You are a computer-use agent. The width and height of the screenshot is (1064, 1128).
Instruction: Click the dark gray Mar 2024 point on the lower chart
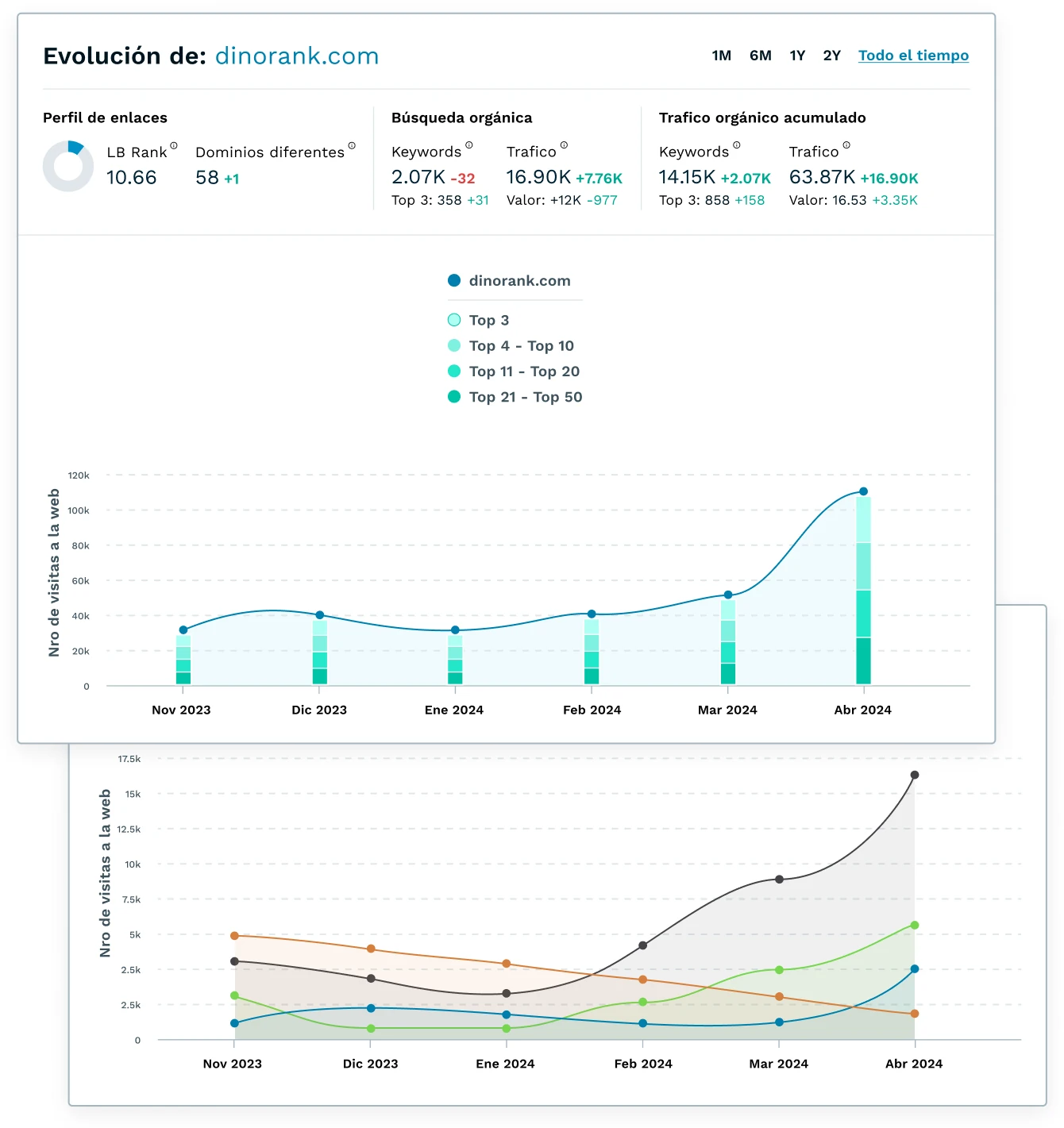[780, 880]
